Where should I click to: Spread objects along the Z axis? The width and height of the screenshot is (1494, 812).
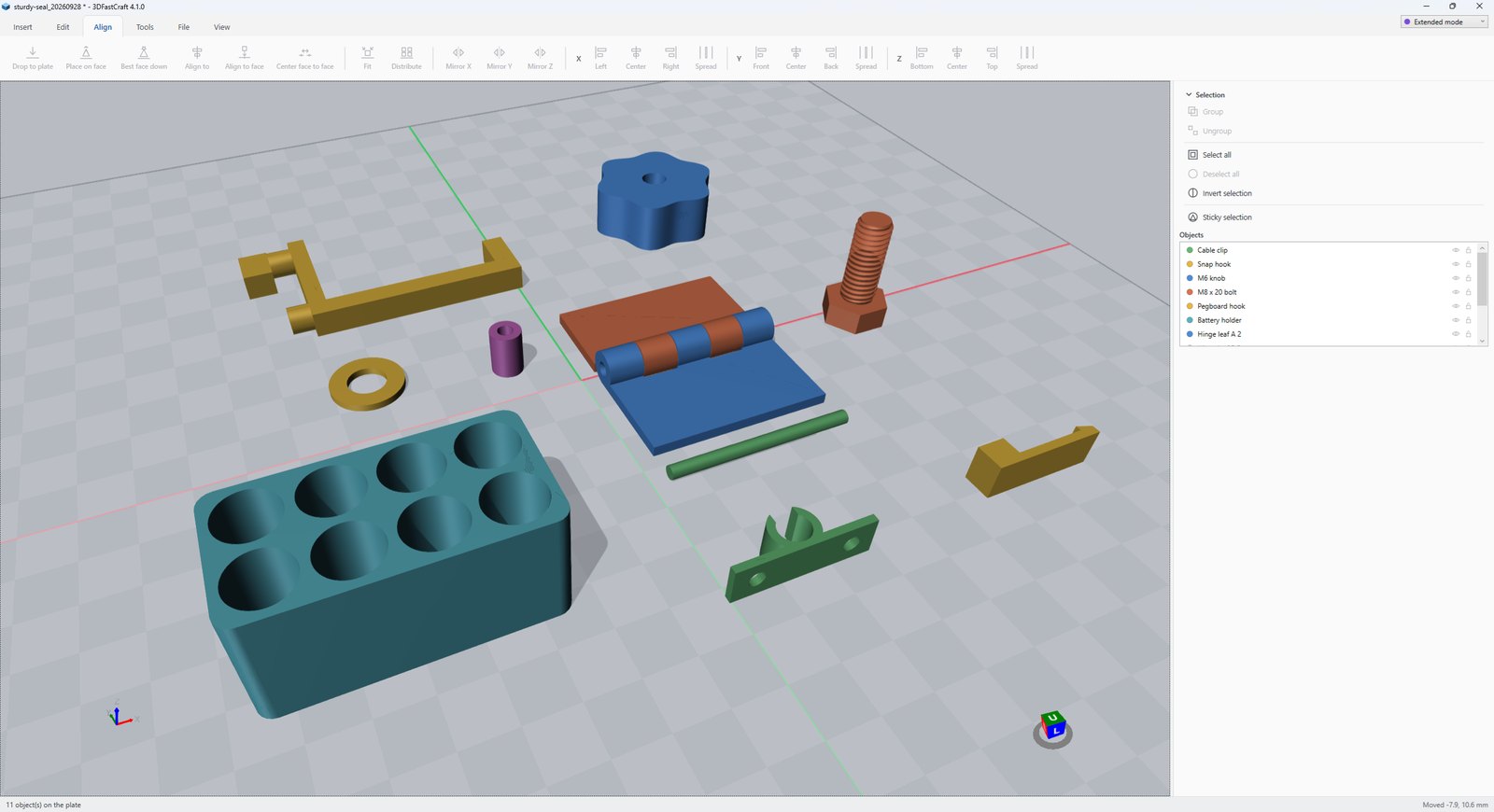(1027, 58)
